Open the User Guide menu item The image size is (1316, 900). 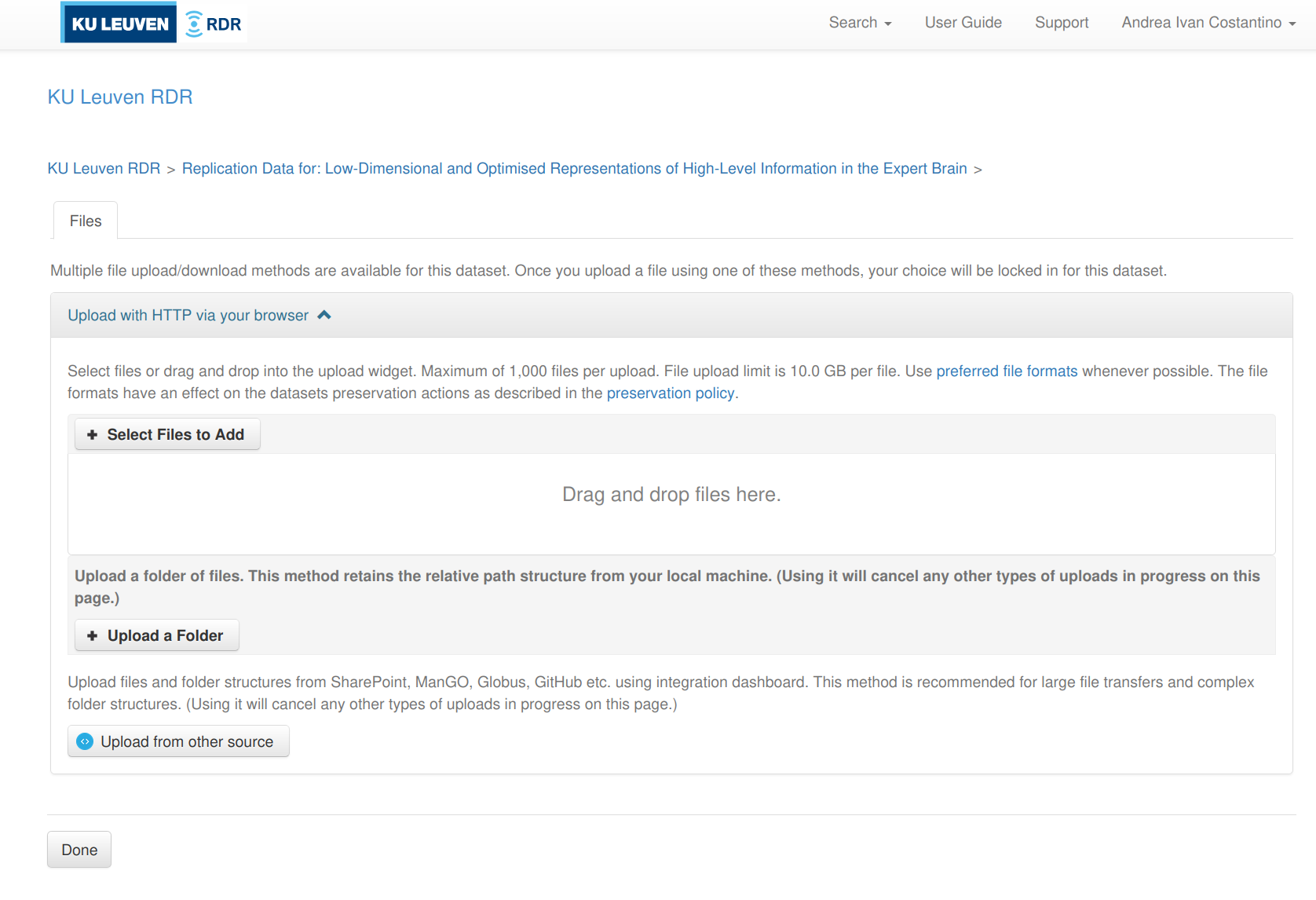pyautogui.click(x=963, y=23)
